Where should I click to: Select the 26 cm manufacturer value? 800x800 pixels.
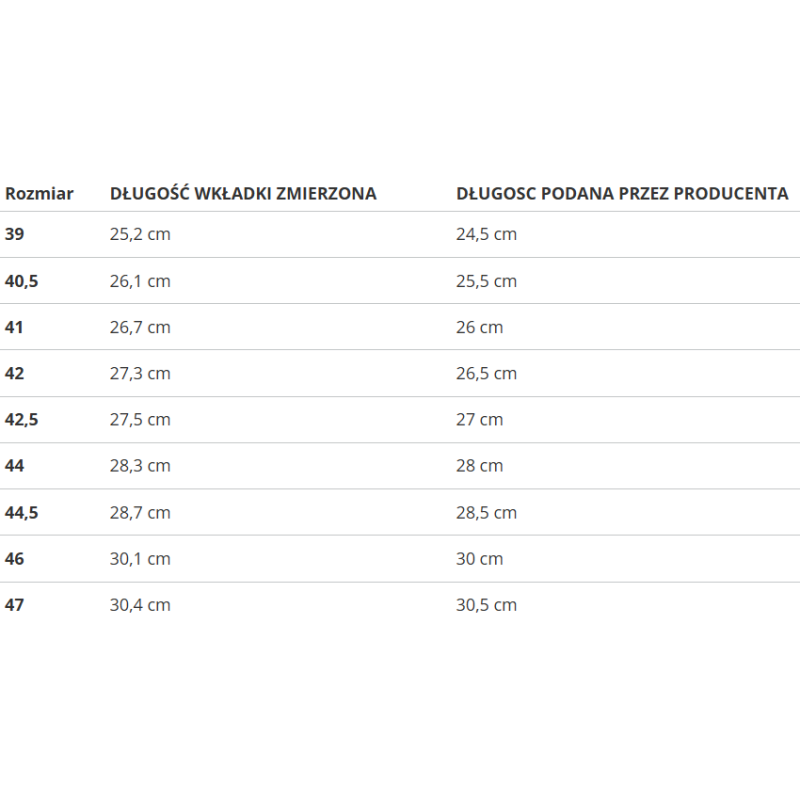click(x=480, y=327)
